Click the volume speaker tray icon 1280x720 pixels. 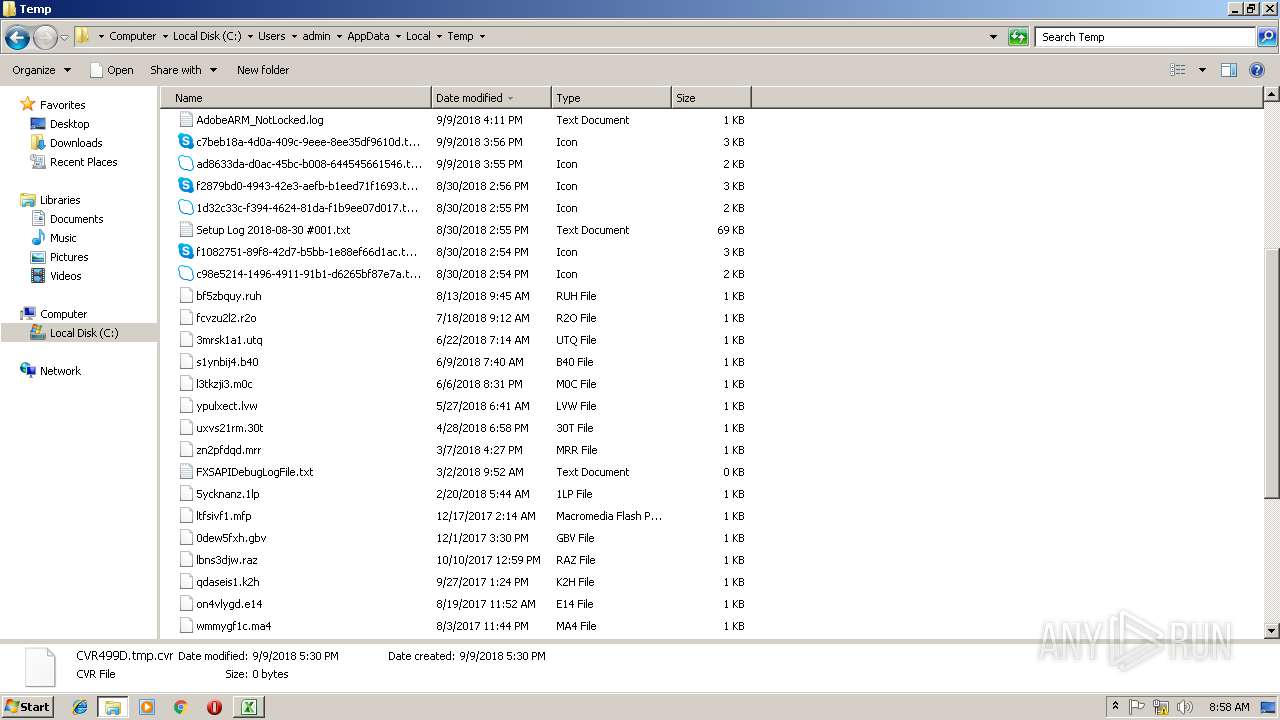tap(1184, 707)
